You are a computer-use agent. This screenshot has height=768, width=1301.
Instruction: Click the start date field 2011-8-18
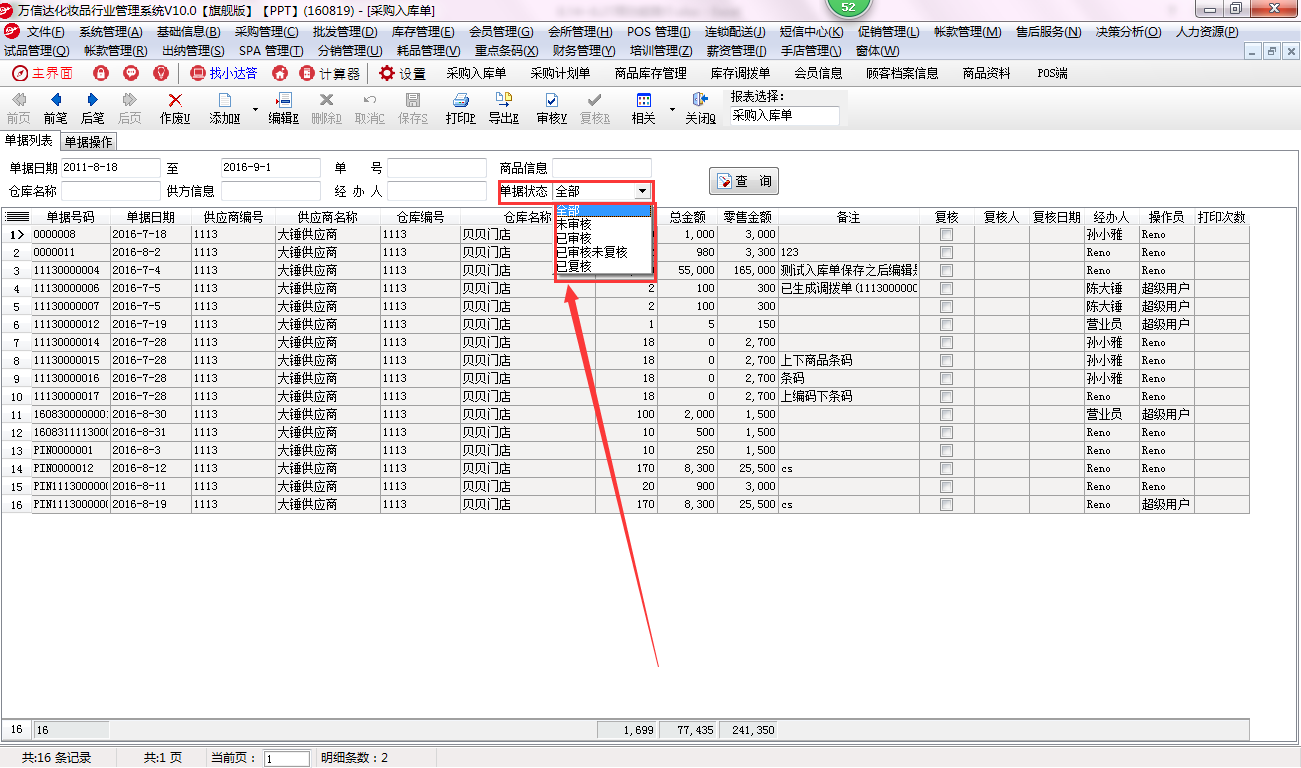(x=111, y=168)
